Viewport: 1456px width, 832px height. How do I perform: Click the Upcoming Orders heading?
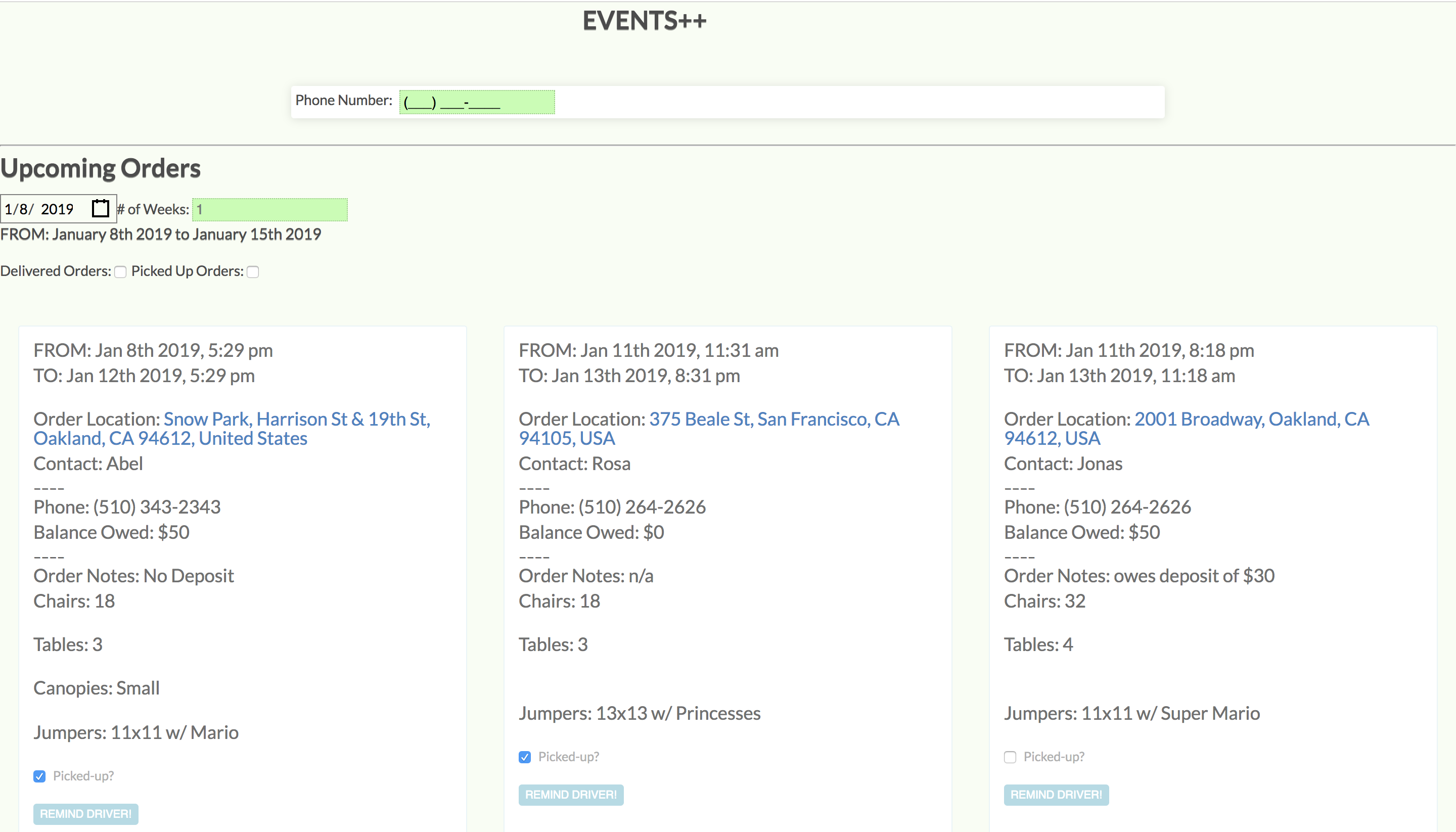[101, 168]
